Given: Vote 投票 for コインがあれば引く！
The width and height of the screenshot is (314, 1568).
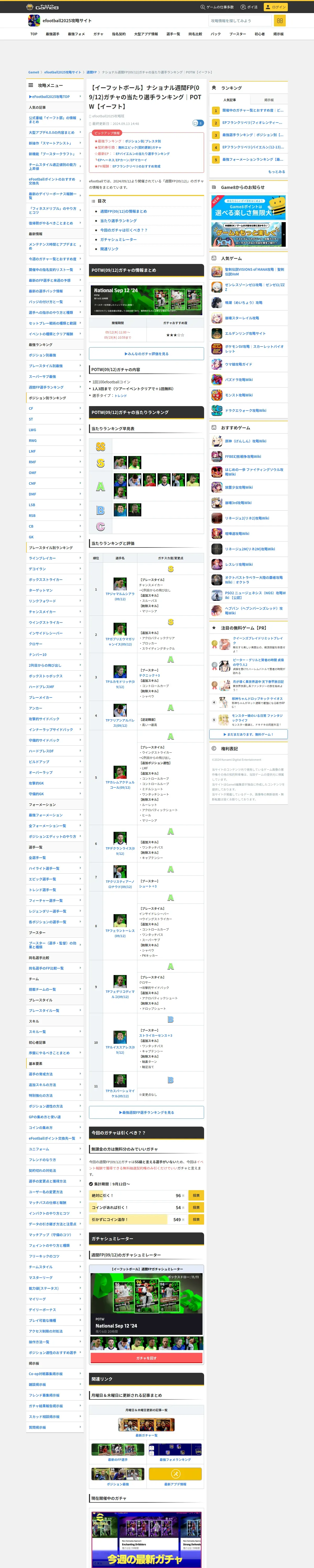Looking at the screenshot, I should click(196, 1208).
